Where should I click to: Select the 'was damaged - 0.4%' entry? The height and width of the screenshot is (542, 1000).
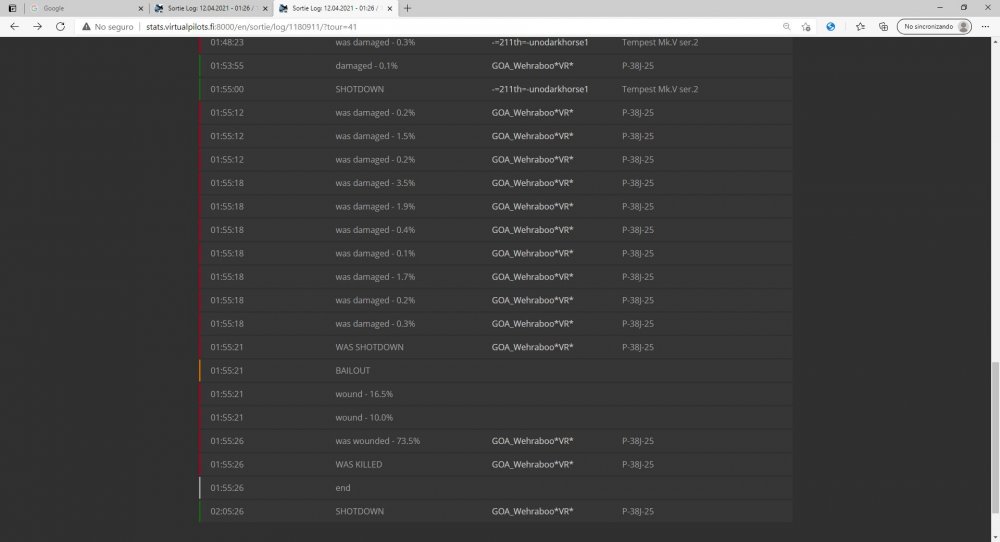375,230
